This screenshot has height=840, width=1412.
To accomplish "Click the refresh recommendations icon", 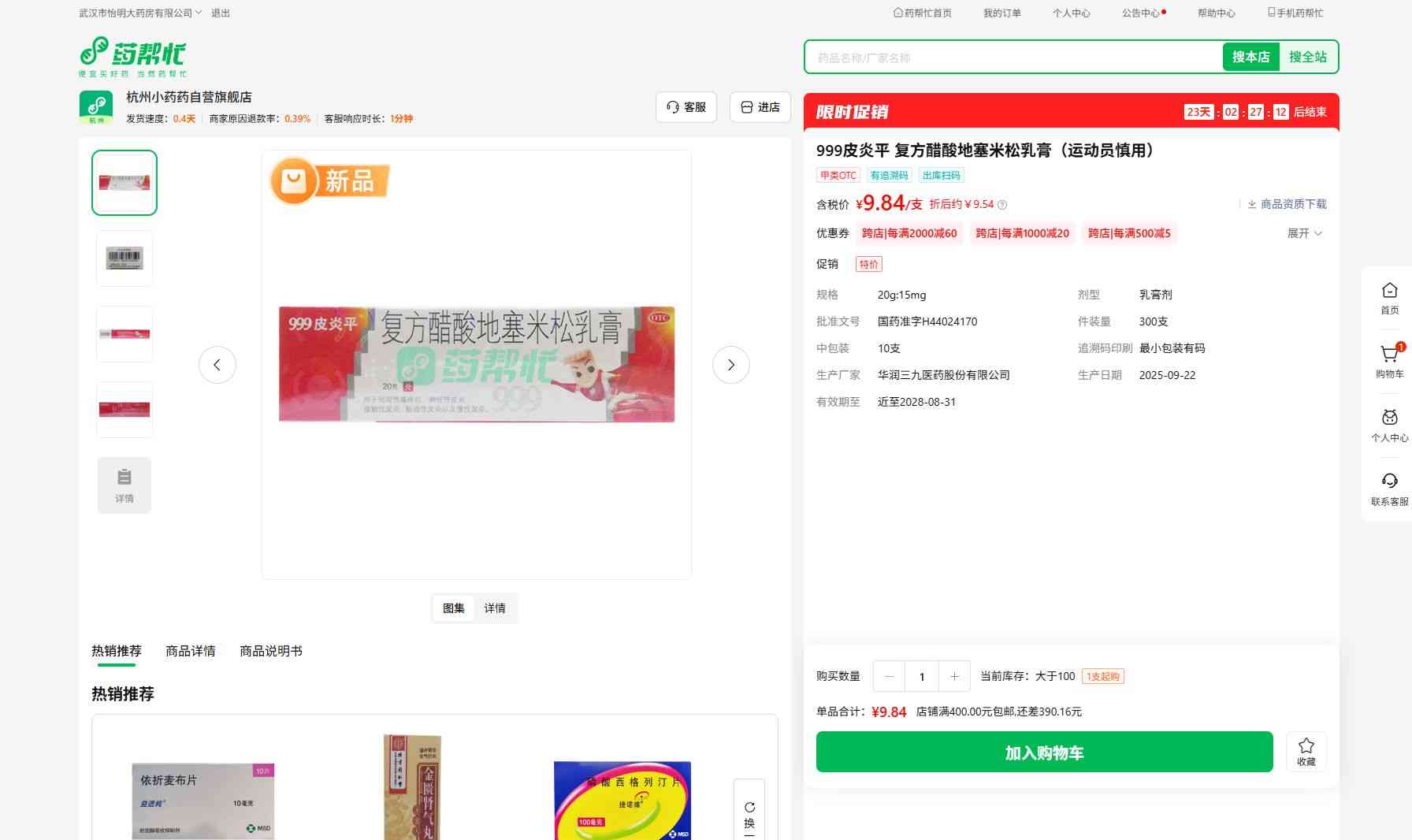I will click(x=749, y=808).
